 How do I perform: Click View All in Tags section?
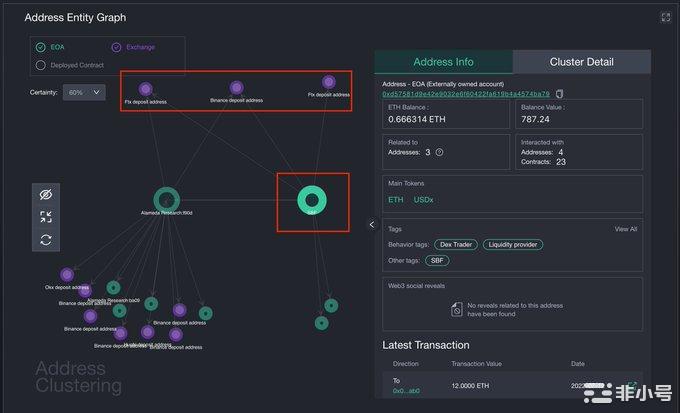coord(625,229)
